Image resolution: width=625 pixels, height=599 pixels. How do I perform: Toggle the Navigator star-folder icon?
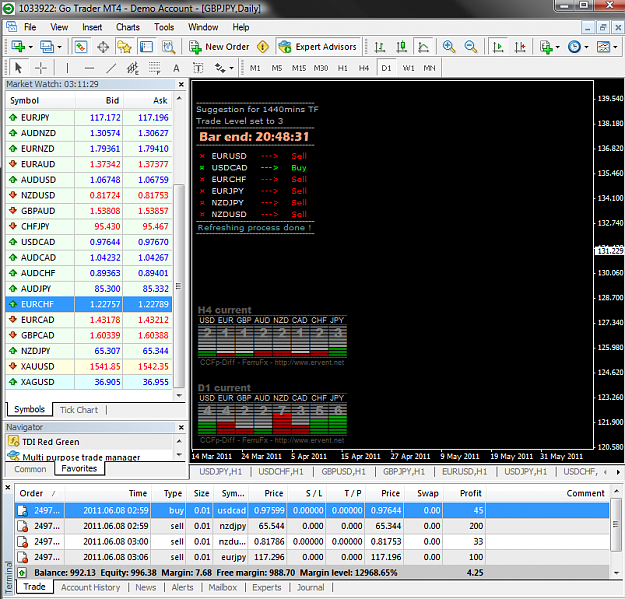click(x=124, y=47)
